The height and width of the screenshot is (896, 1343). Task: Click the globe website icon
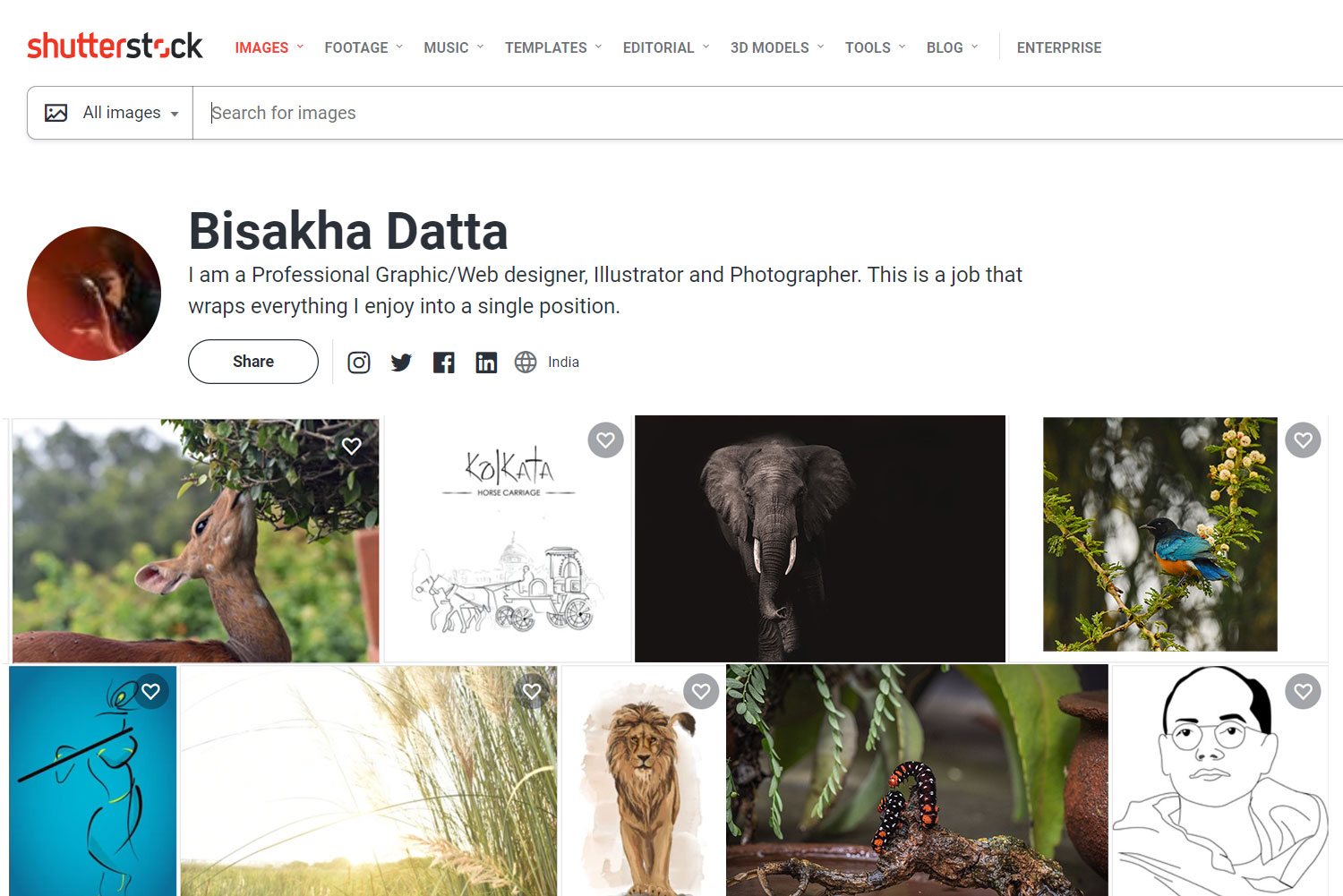tap(526, 362)
